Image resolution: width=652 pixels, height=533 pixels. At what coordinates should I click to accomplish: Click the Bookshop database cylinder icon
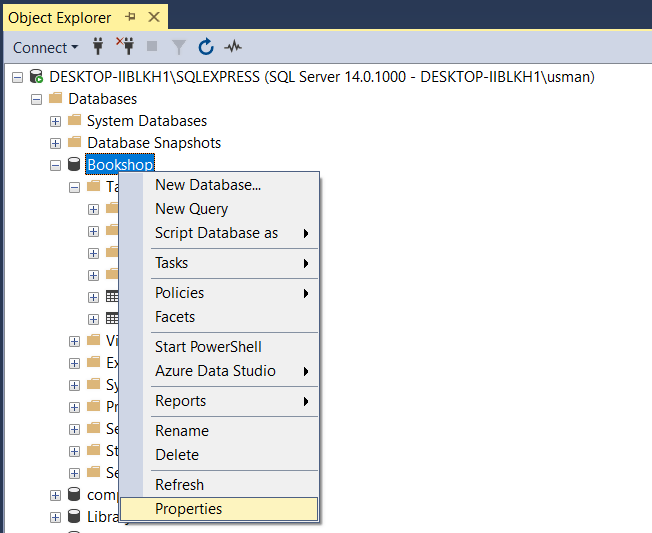click(x=74, y=165)
